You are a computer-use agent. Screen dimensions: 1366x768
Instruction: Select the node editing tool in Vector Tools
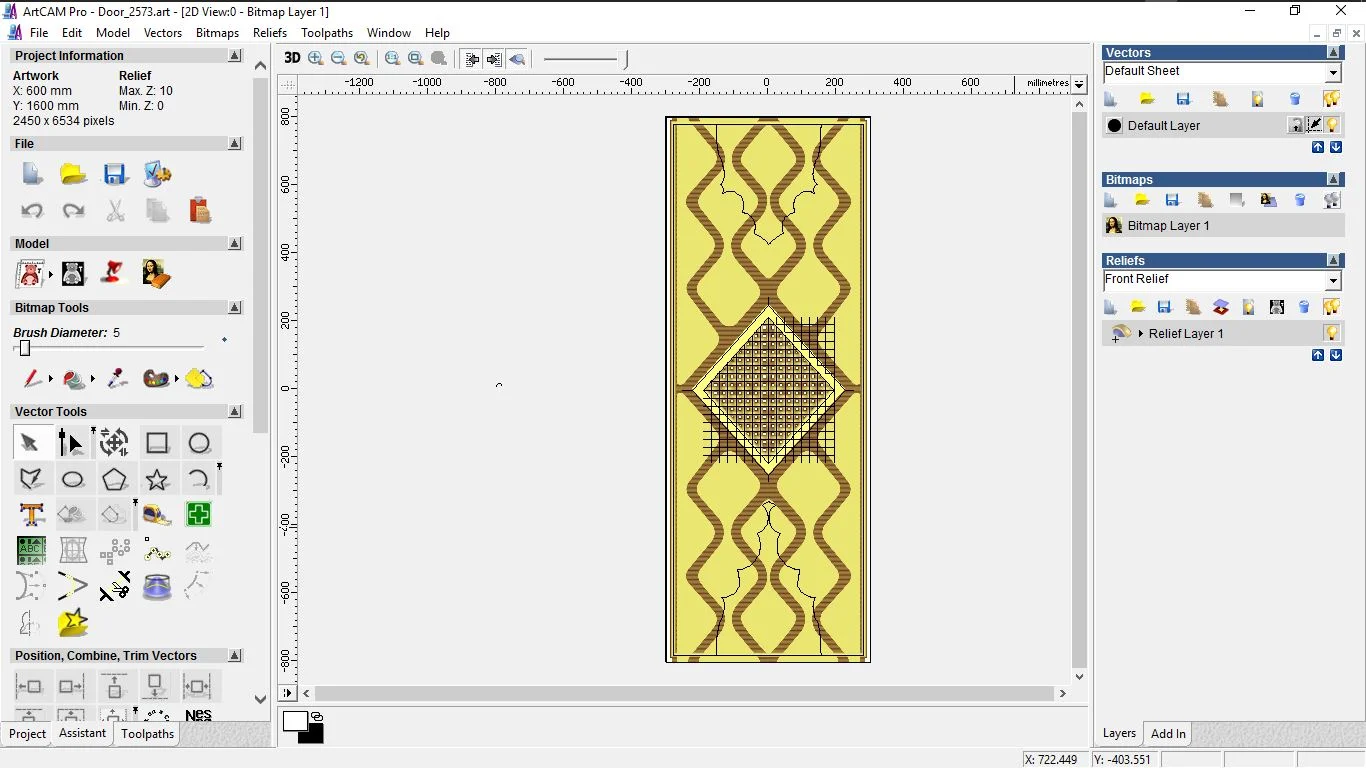pyautogui.click(x=71, y=442)
